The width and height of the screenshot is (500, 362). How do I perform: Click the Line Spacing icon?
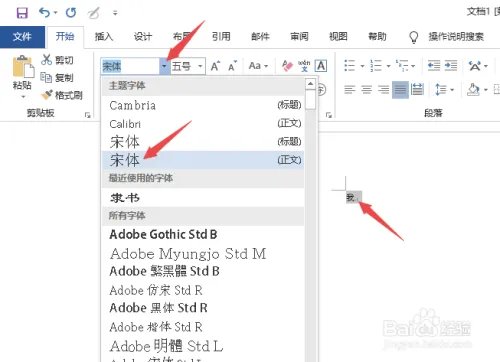[x=441, y=89]
